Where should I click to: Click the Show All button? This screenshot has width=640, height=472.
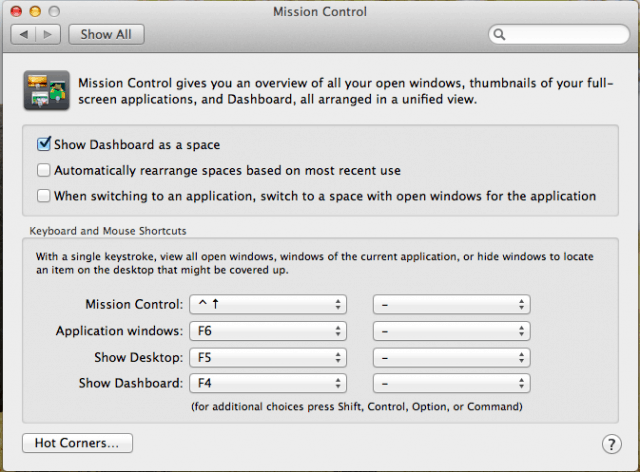(x=106, y=34)
